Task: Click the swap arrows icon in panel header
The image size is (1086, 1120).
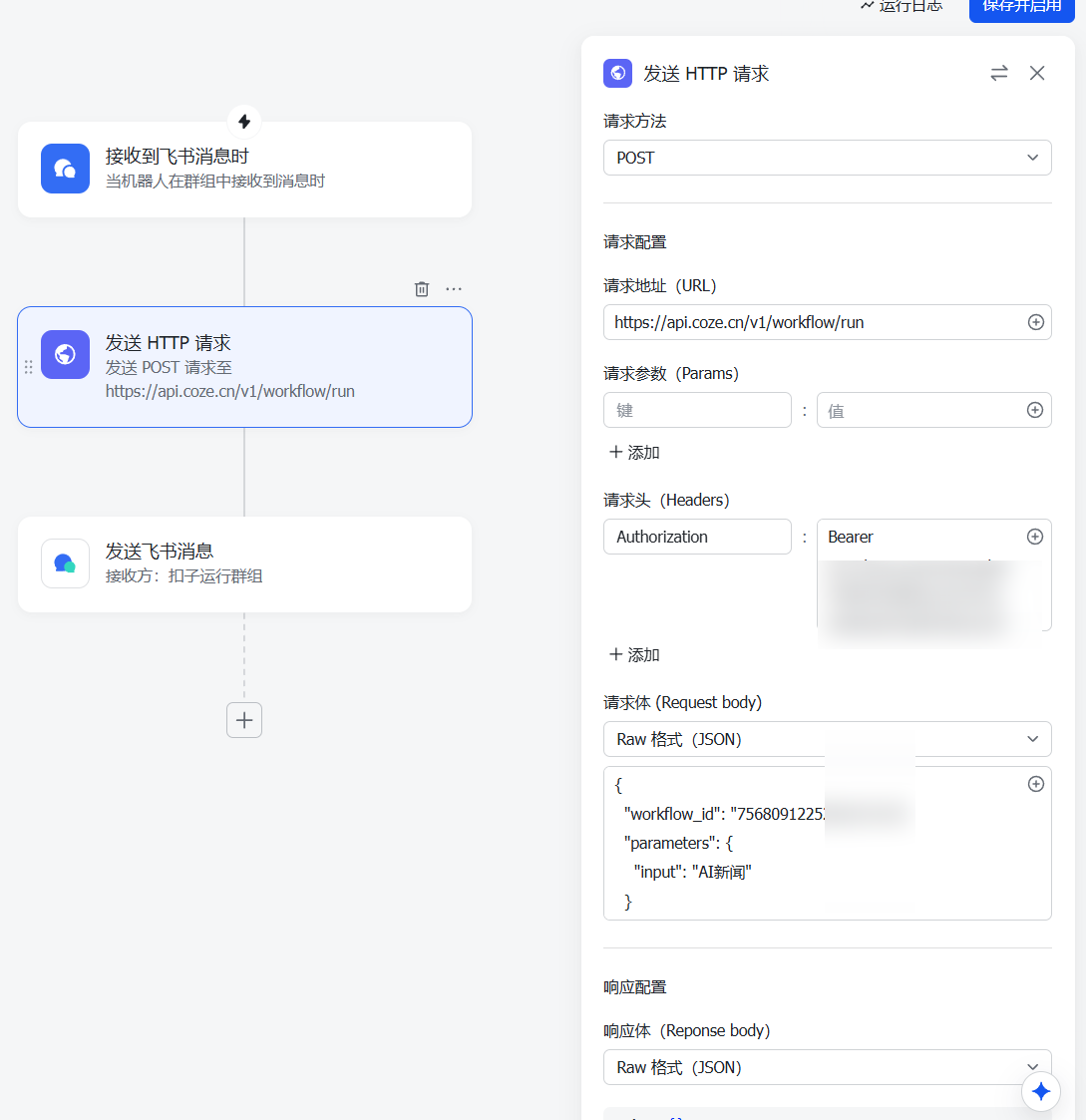Action: (x=999, y=73)
